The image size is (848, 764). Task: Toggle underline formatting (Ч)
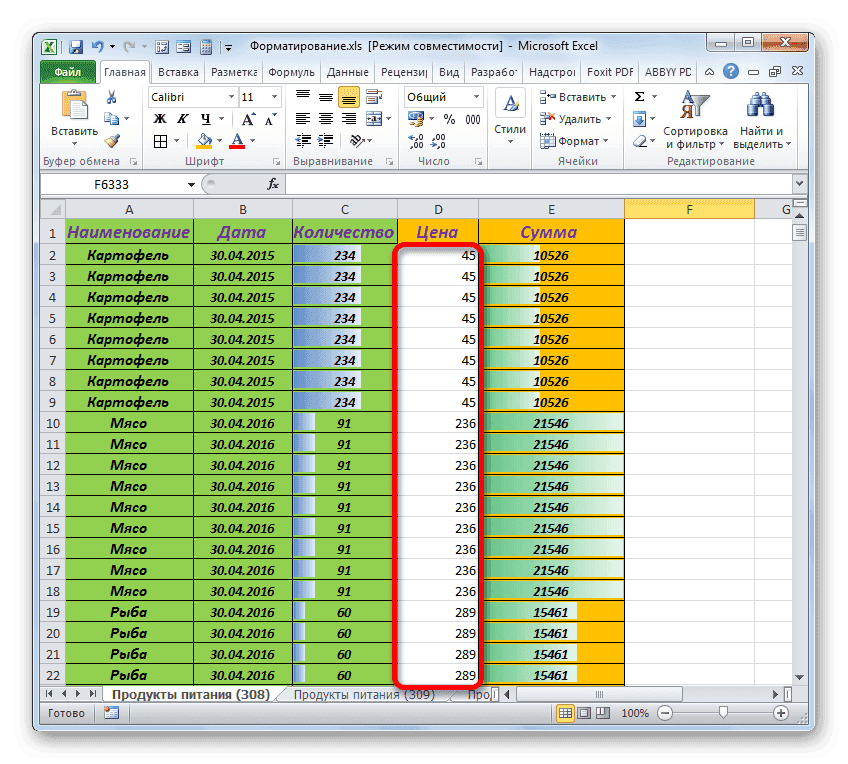click(205, 120)
